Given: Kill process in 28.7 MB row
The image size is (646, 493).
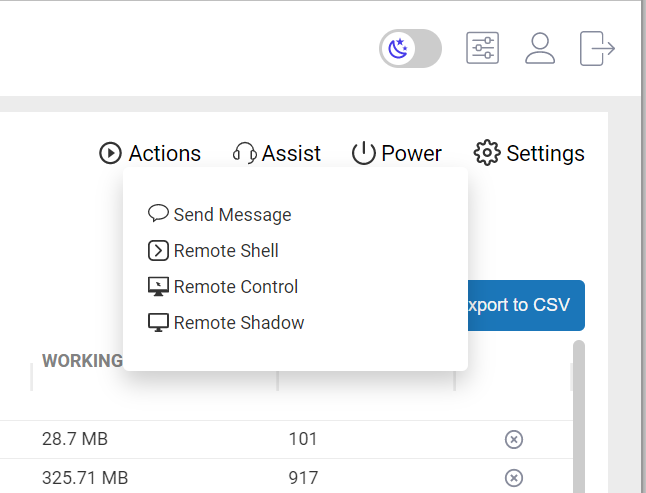Looking at the screenshot, I should [x=514, y=439].
